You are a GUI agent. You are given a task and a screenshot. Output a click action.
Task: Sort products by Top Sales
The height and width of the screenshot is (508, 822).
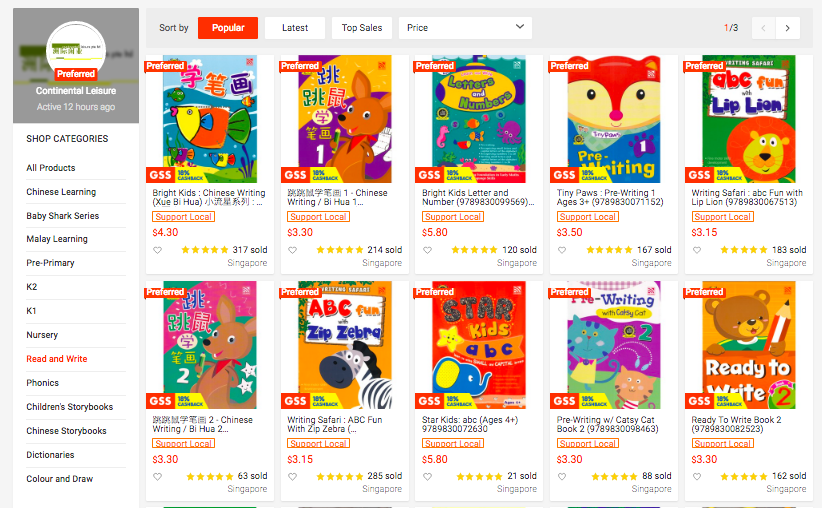362,28
